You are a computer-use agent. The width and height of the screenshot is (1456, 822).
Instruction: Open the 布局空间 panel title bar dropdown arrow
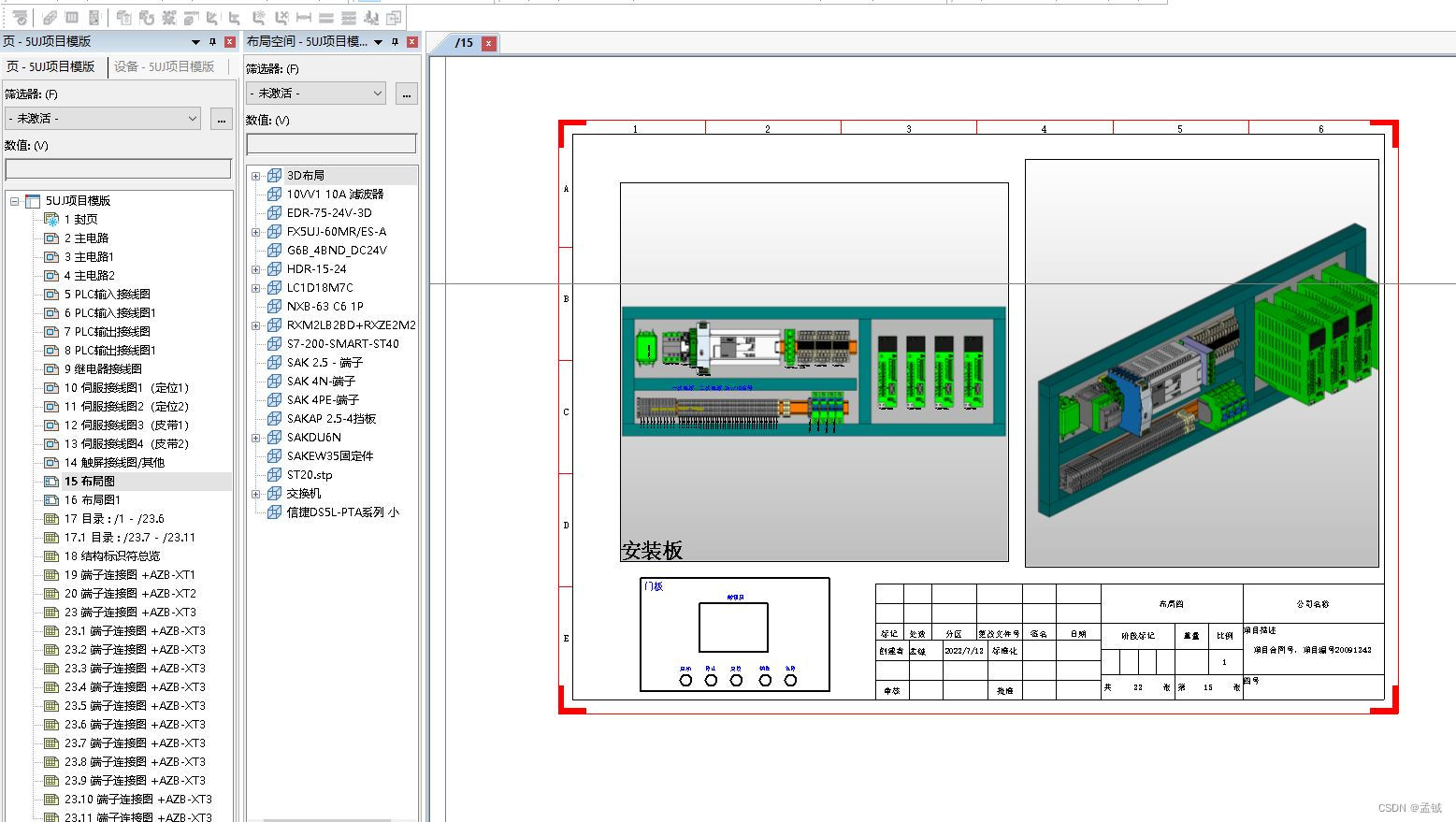378,41
